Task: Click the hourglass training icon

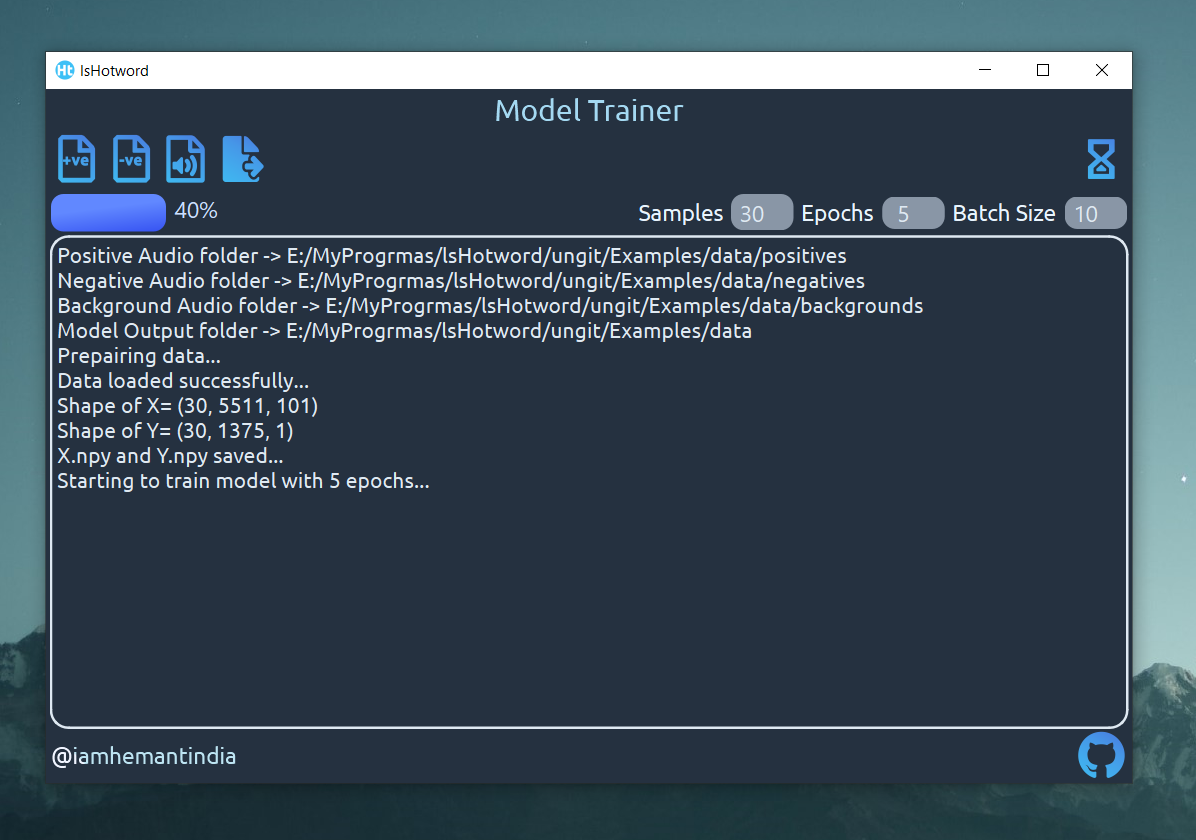Action: point(1101,159)
